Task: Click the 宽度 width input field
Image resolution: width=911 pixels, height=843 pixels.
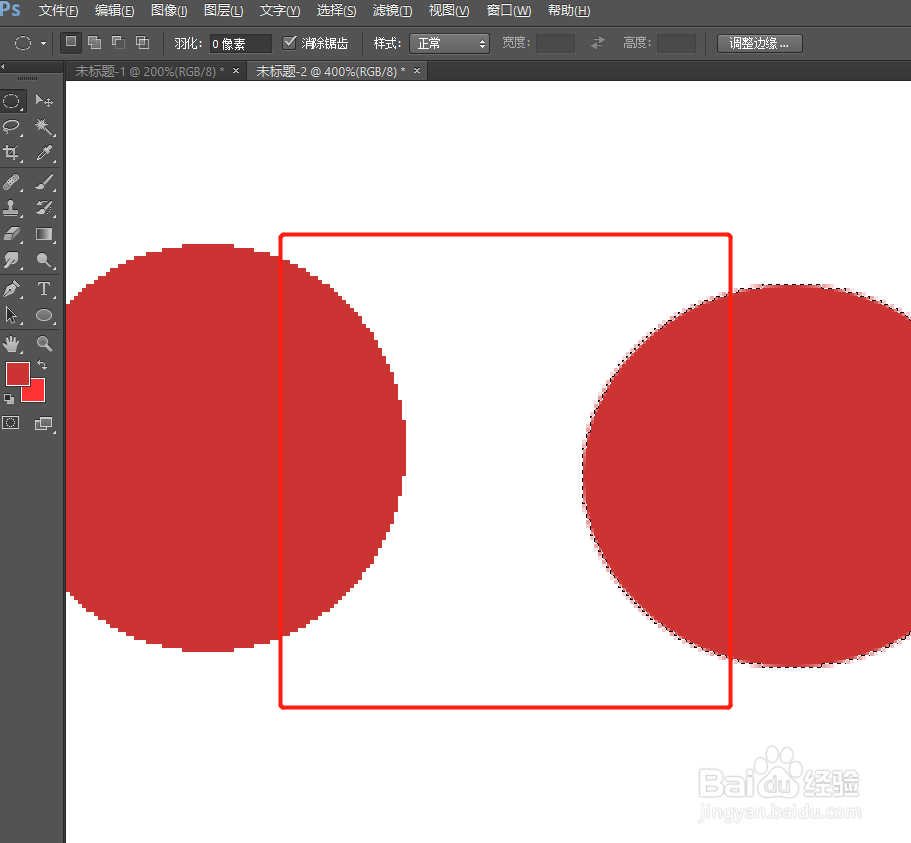Action: click(x=555, y=44)
